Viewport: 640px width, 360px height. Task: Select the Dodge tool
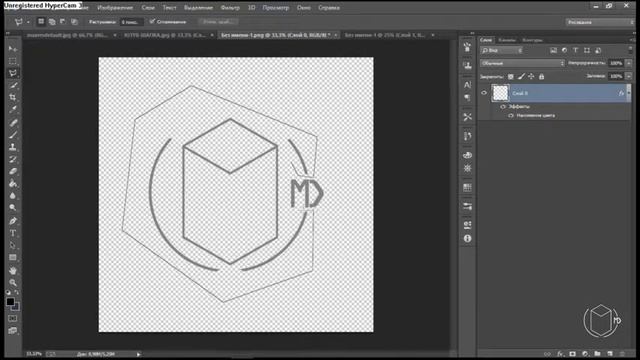click(13, 208)
